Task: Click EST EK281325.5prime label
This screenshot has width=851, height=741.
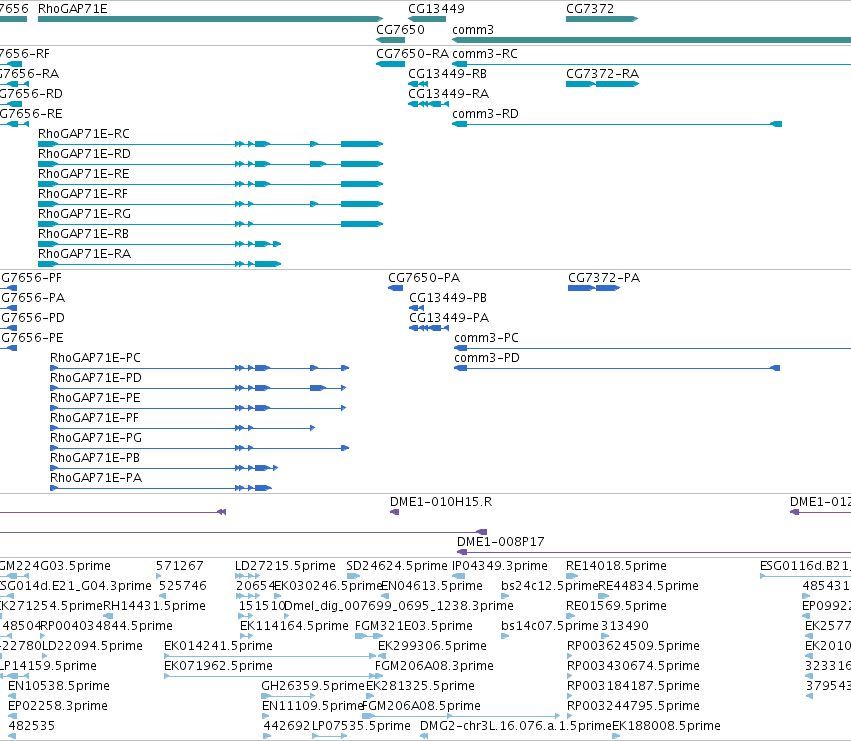Action: point(420,686)
